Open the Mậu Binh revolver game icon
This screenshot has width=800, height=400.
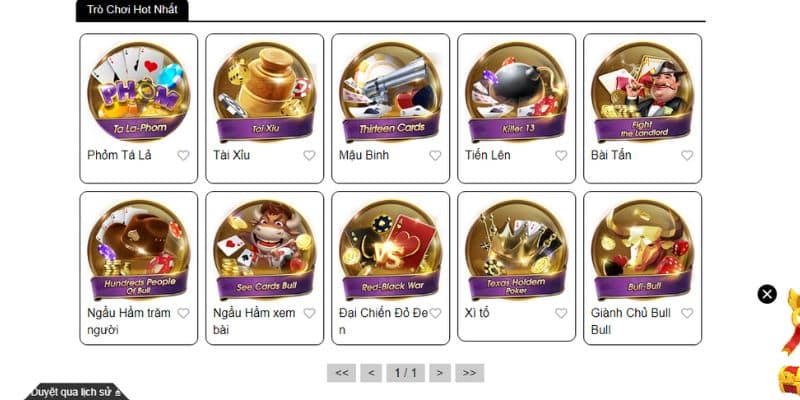coord(390,91)
